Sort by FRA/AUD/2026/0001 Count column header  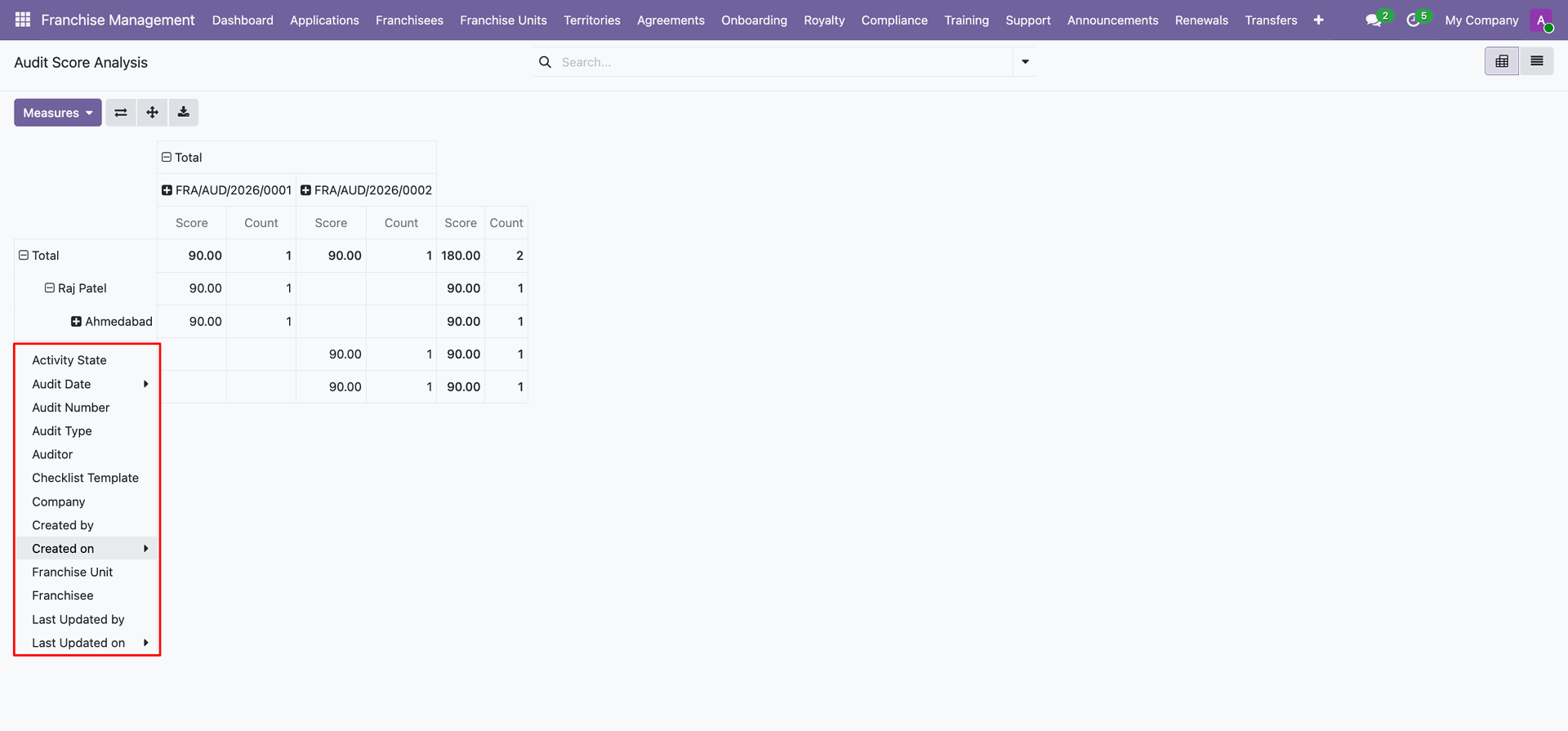pos(261,223)
